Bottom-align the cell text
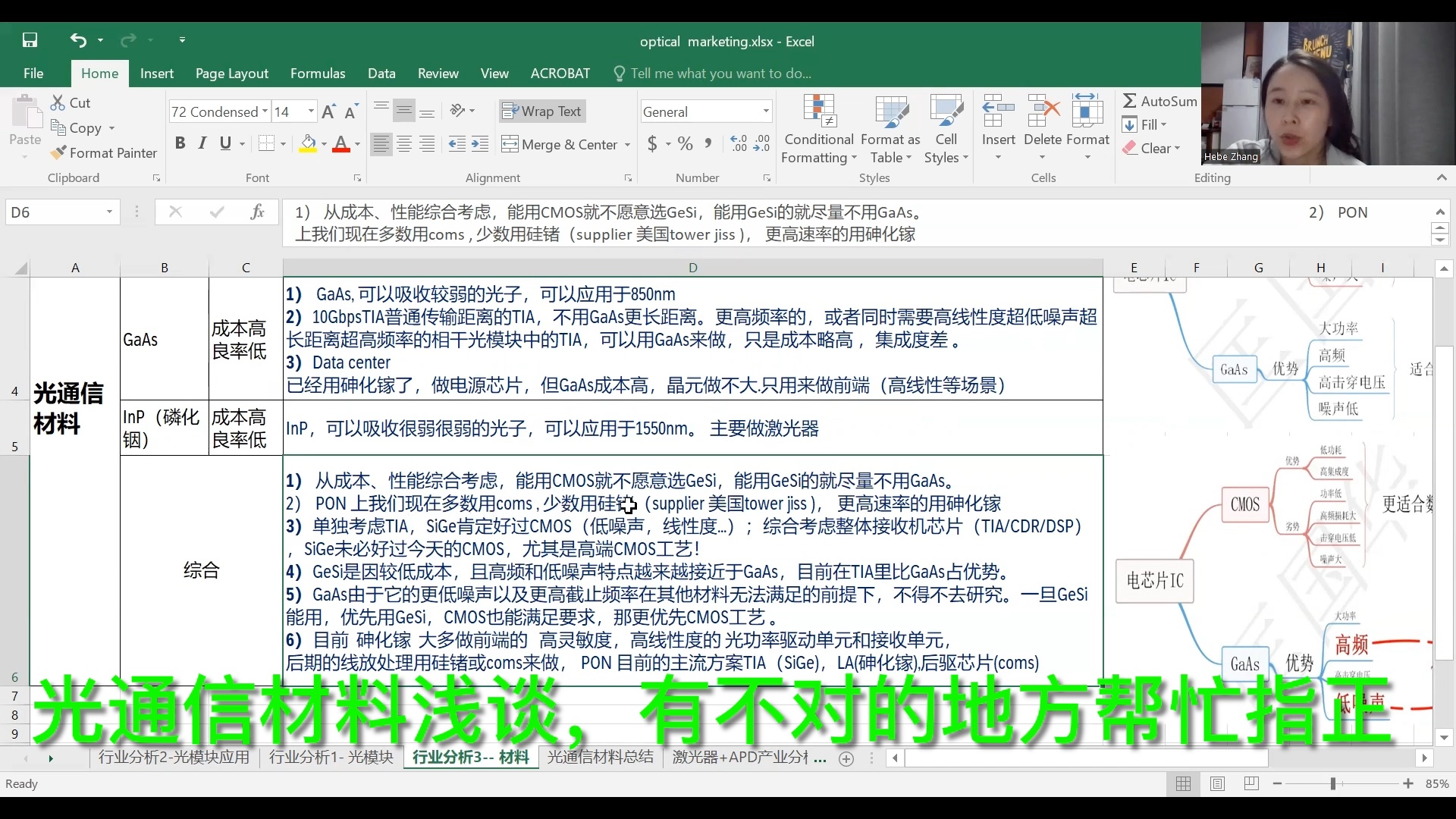The width and height of the screenshot is (1456, 819). click(427, 111)
